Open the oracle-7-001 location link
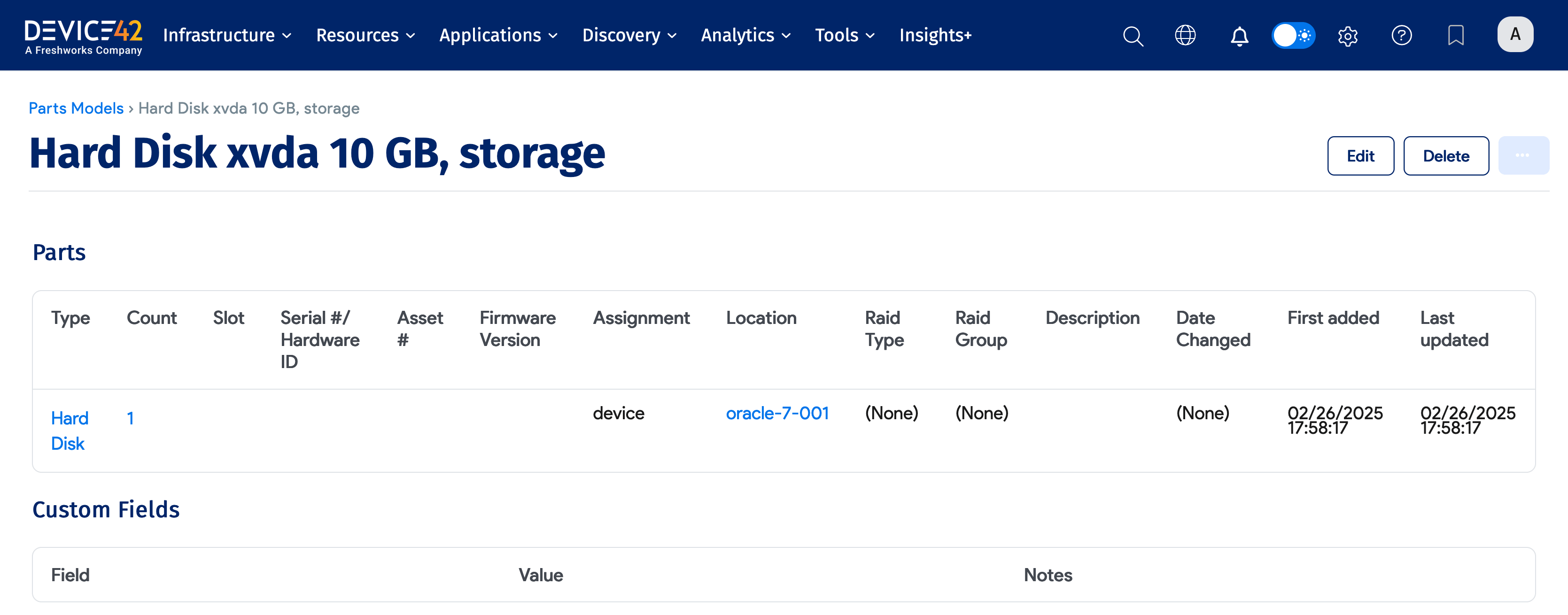 pos(776,414)
